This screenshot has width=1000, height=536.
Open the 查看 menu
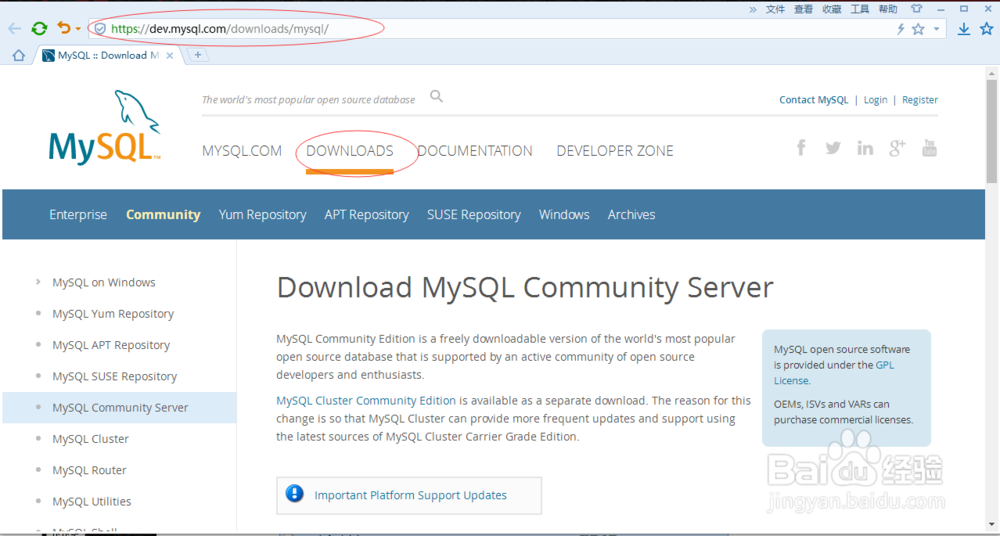(x=804, y=9)
